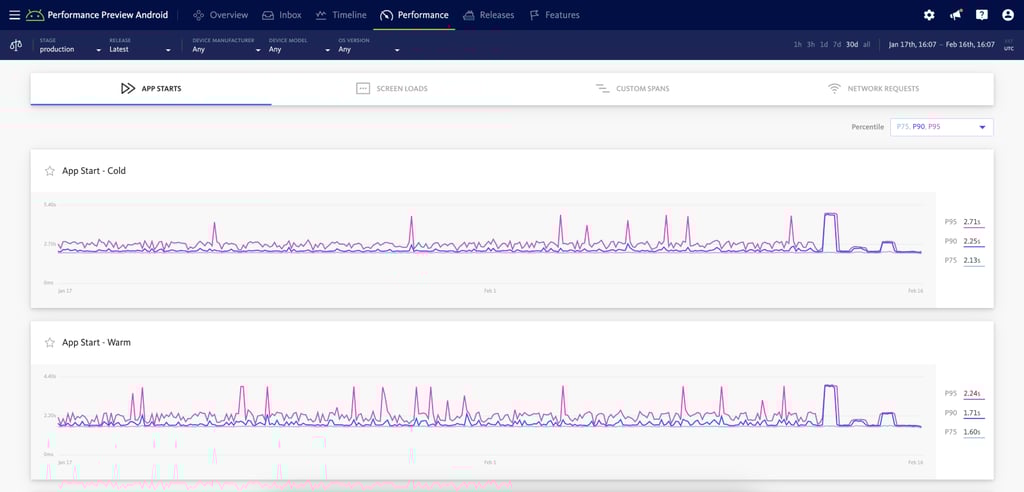Click the balance scale compare icon
The width and height of the screenshot is (1024, 492).
pos(15,46)
